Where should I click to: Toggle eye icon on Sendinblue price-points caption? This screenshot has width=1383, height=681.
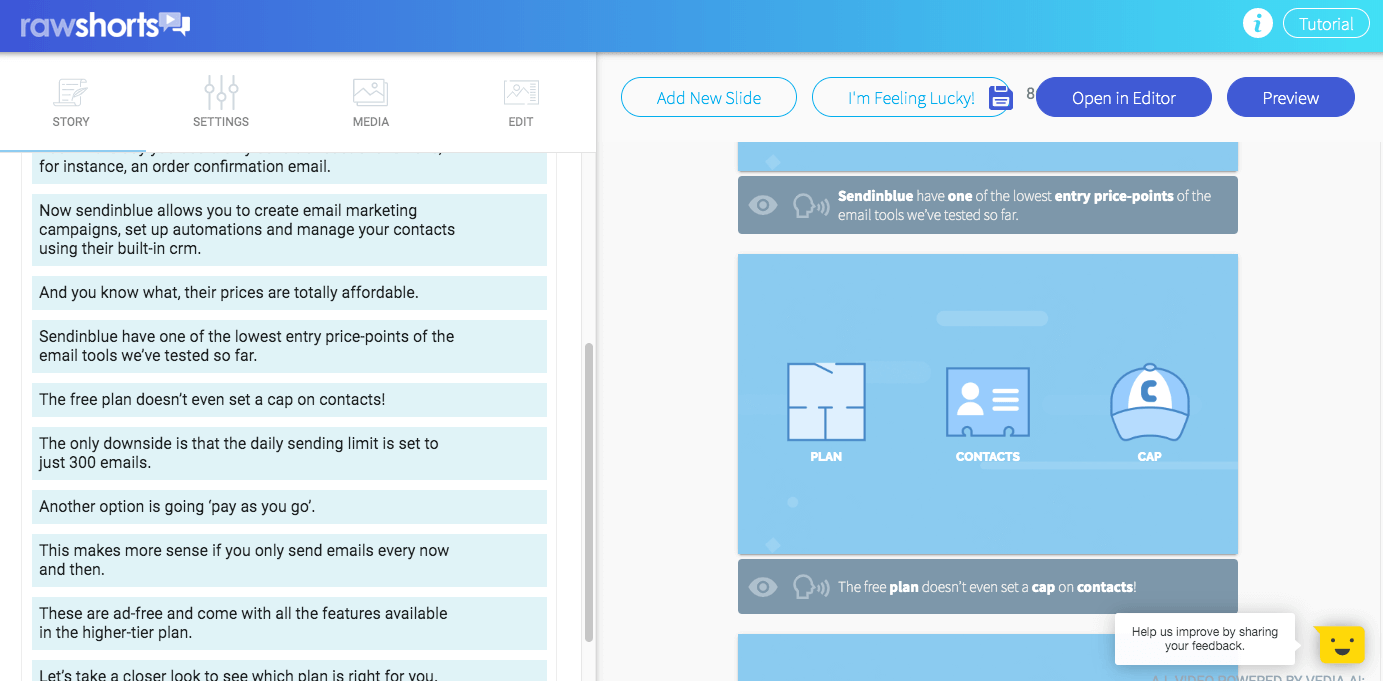click(x=763, y=205)
